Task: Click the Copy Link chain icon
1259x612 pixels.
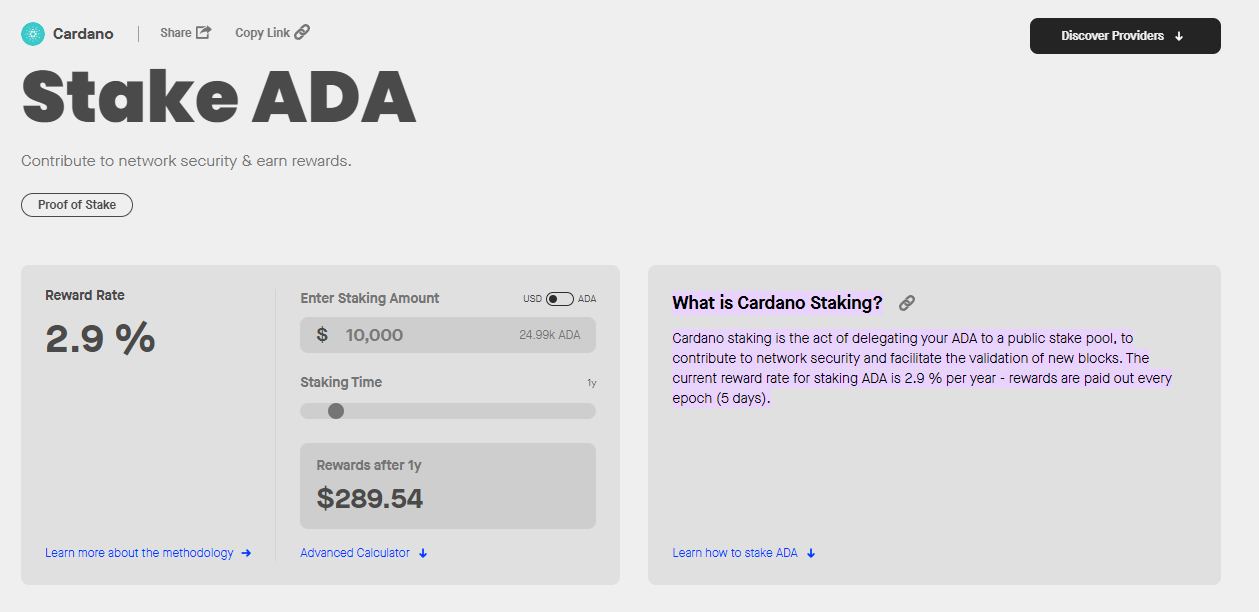Action: click(302, 32)
